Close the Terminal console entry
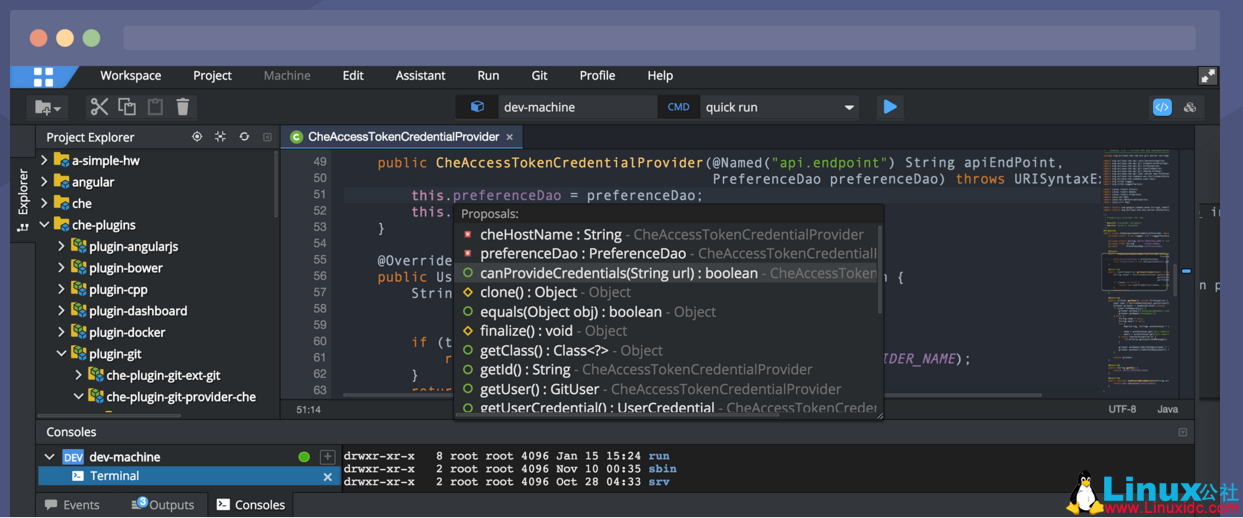This screenshot has width=1243, height=518. tap(327, 477)
